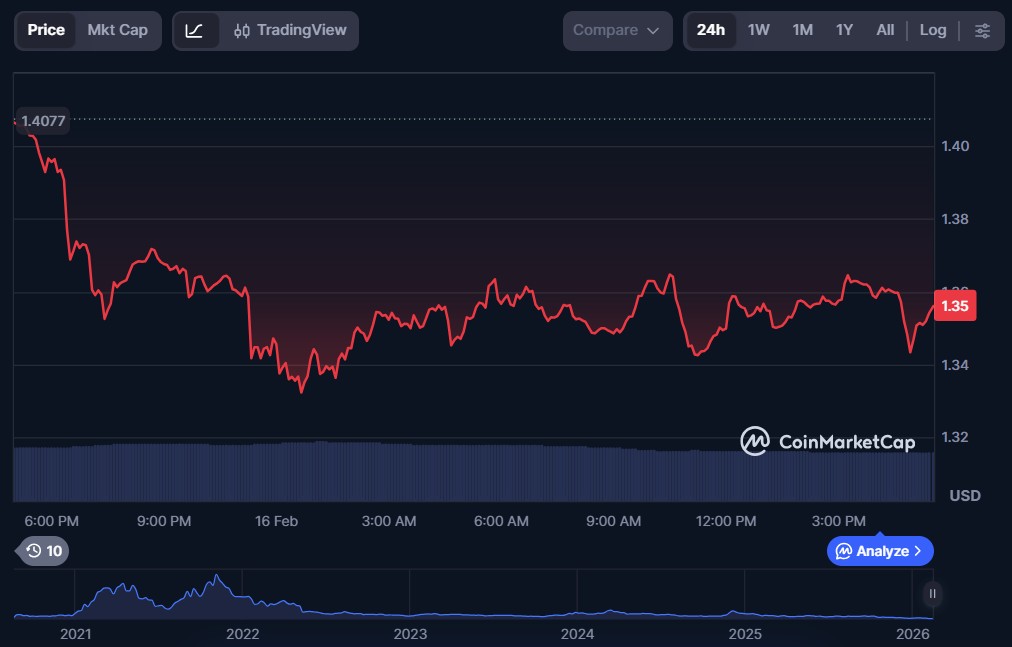Image resolution: width=1012 pixels, height=647 pixels.
Task: Show All time price history
Action: click(885, 31)
